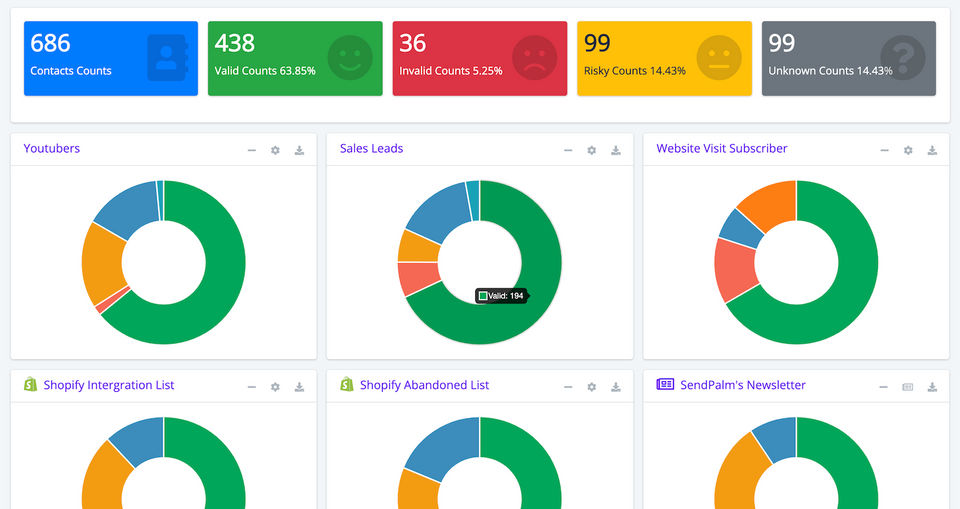The width and height of the screenshot is (960, 509).
Task: Open settings gear for Shopify Intergration List
Action: pyautogui.click(x=276, y=387)
